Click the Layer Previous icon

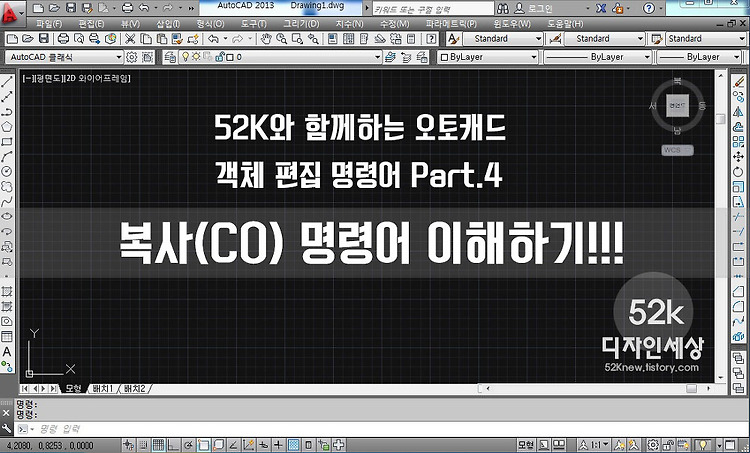tap(406, 57)
